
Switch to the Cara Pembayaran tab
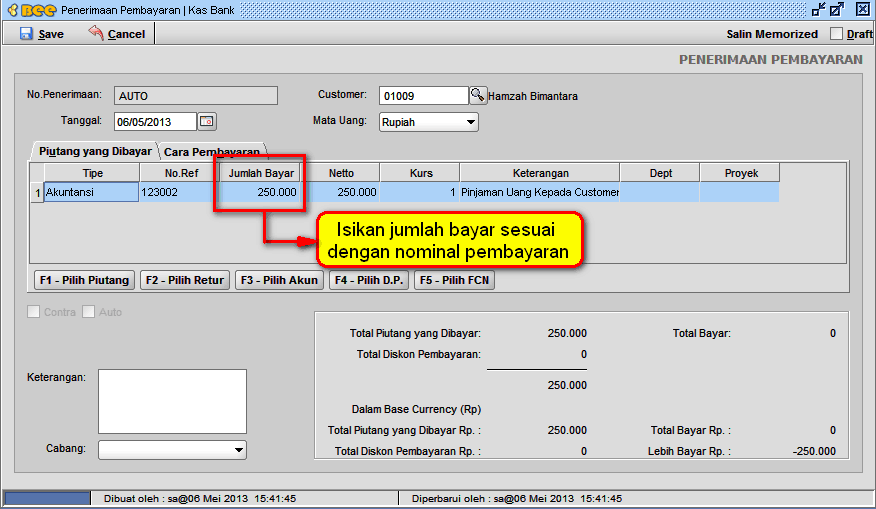click(211, 152)
